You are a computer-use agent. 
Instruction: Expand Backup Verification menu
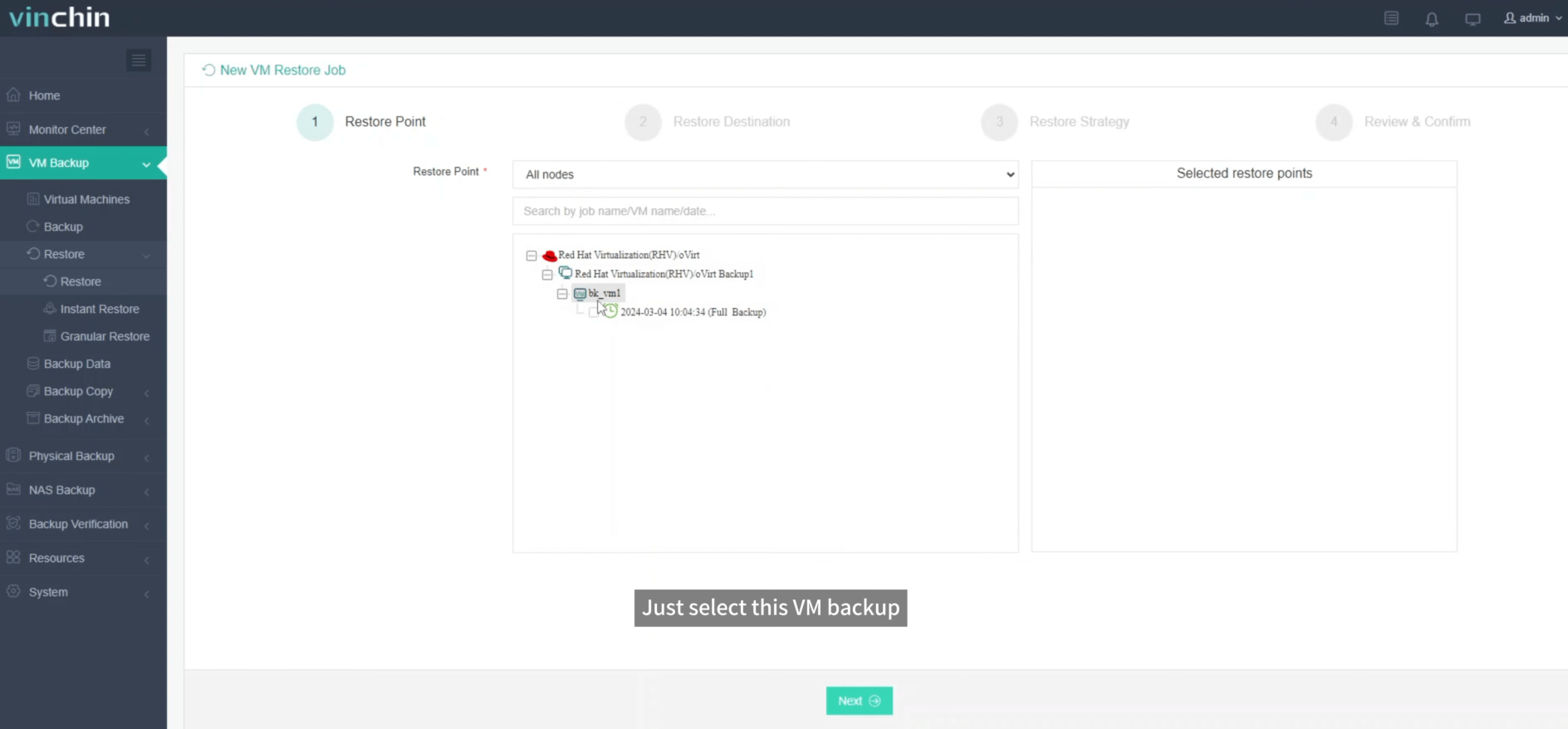pyautogui.click(x=83, y=524)
